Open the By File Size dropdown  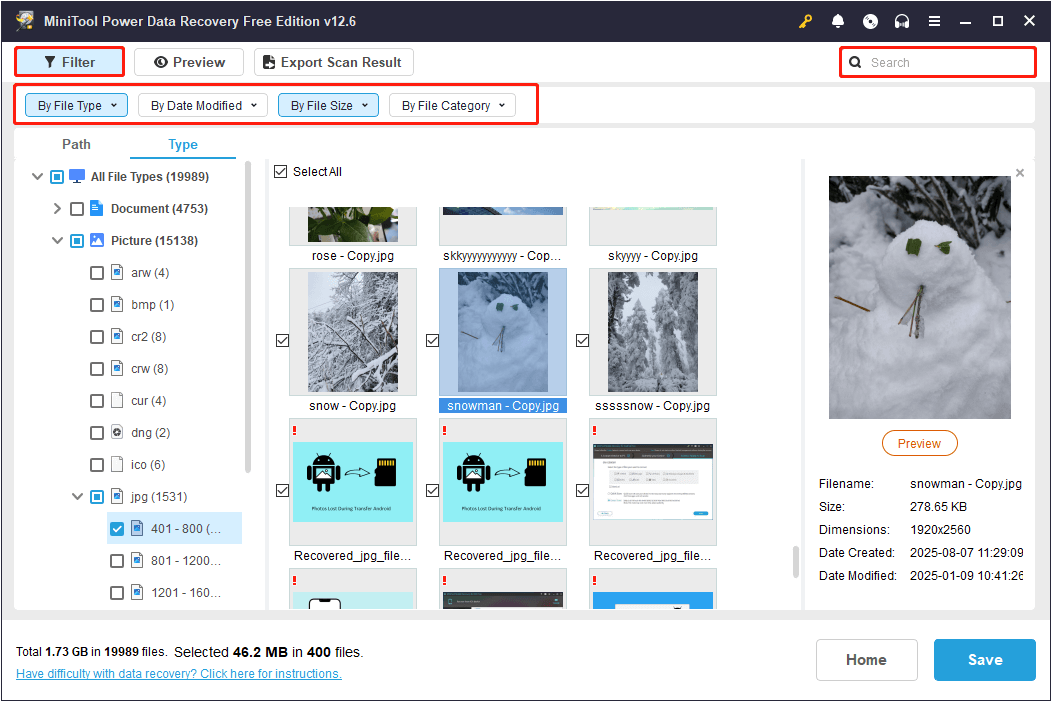pyautogui.click(x=328, y=104)
